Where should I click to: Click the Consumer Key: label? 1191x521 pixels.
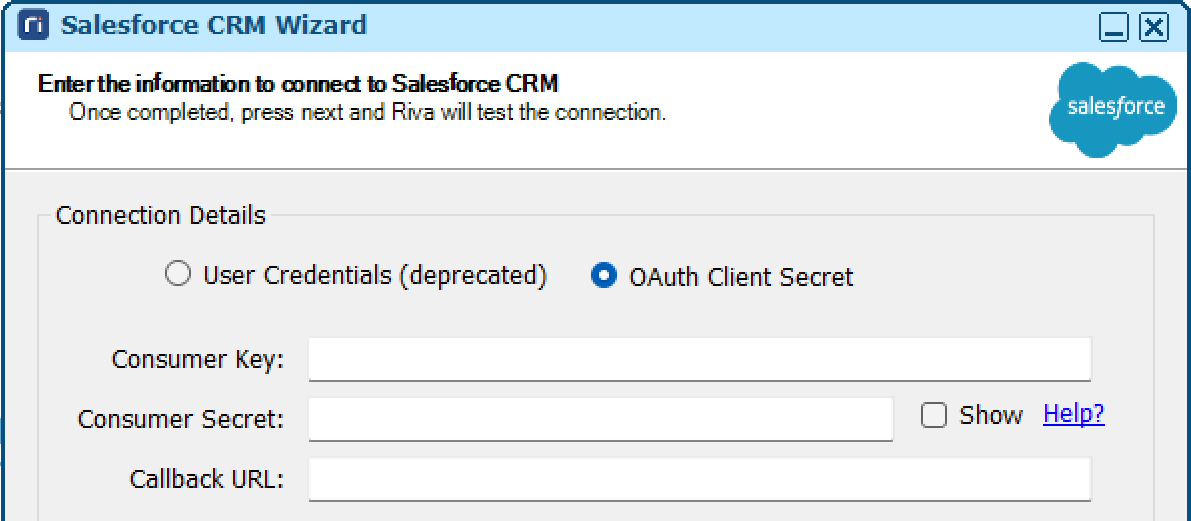[197, 359]
